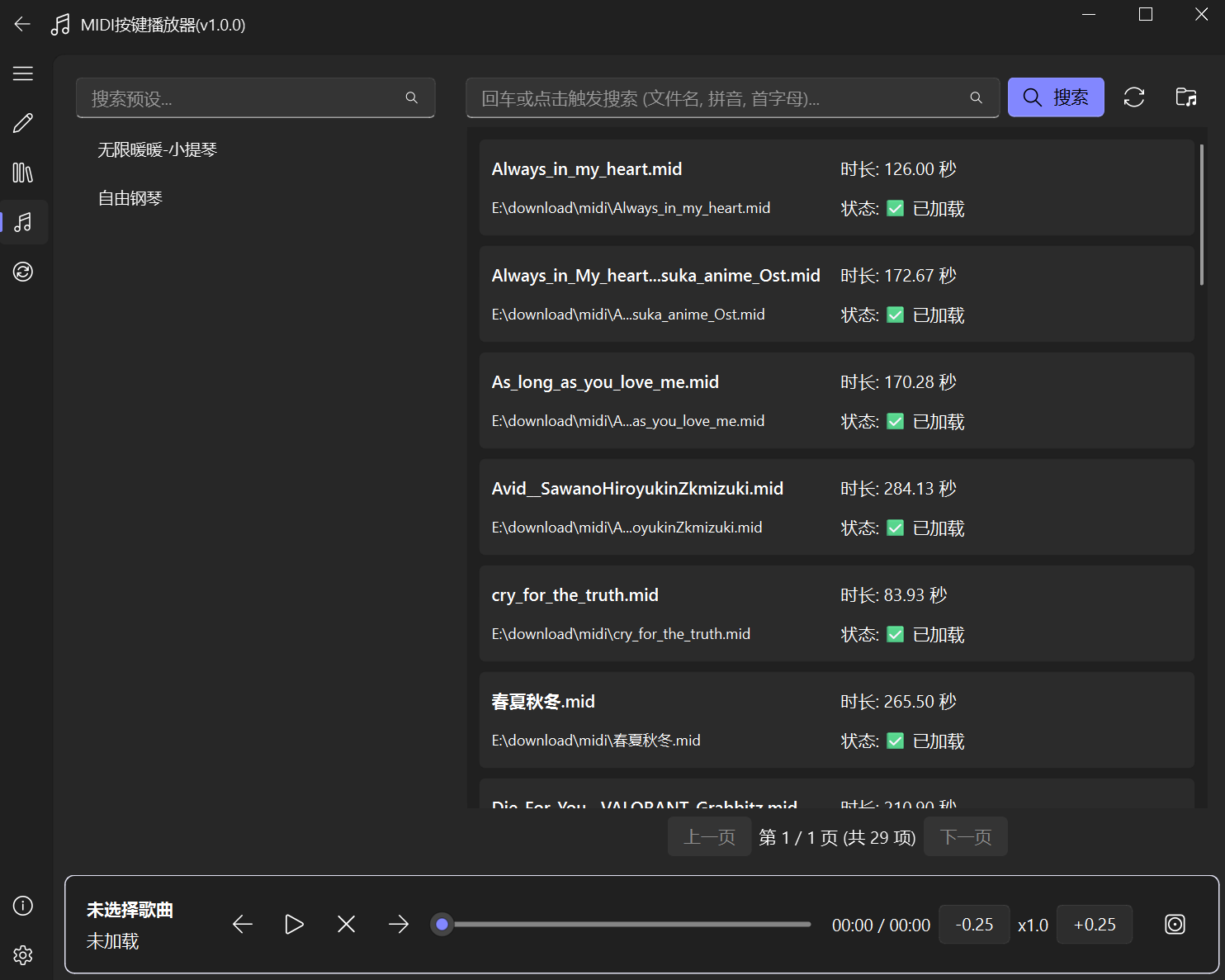Select the 自由钢琴 preset
The height and width of the screenshot is (980, 1225).
130,199
